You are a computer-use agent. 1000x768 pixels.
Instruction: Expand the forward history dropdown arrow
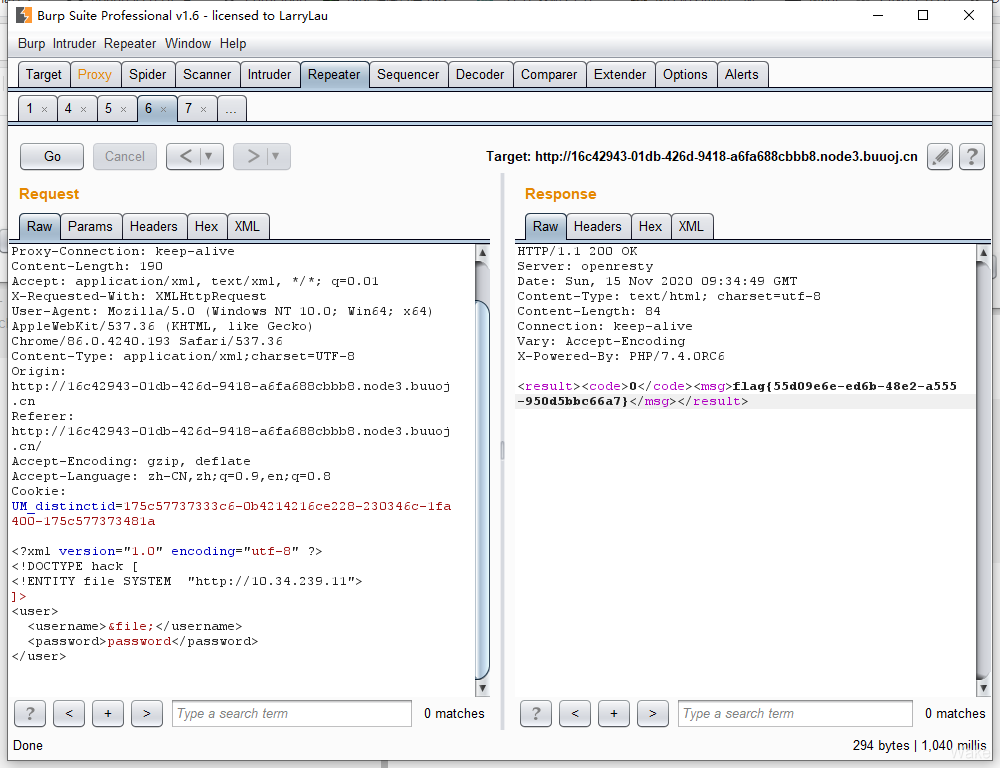click(276, 156)
